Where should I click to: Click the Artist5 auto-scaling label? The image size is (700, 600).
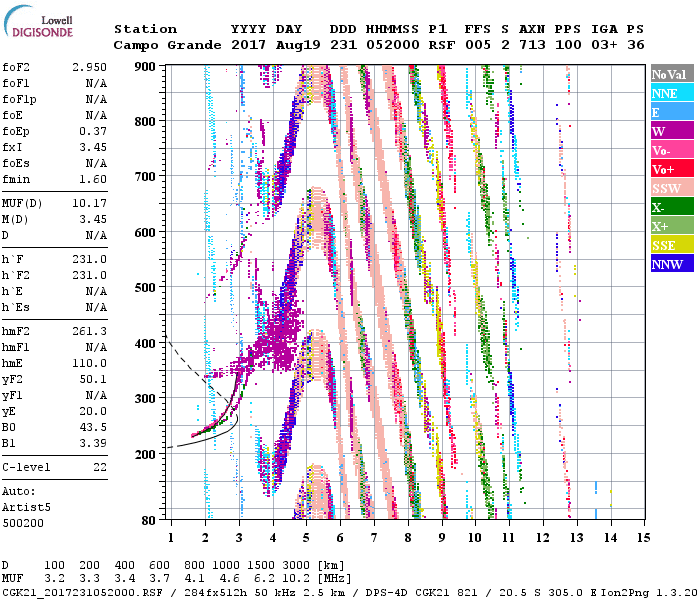click(x=27, y=508)
